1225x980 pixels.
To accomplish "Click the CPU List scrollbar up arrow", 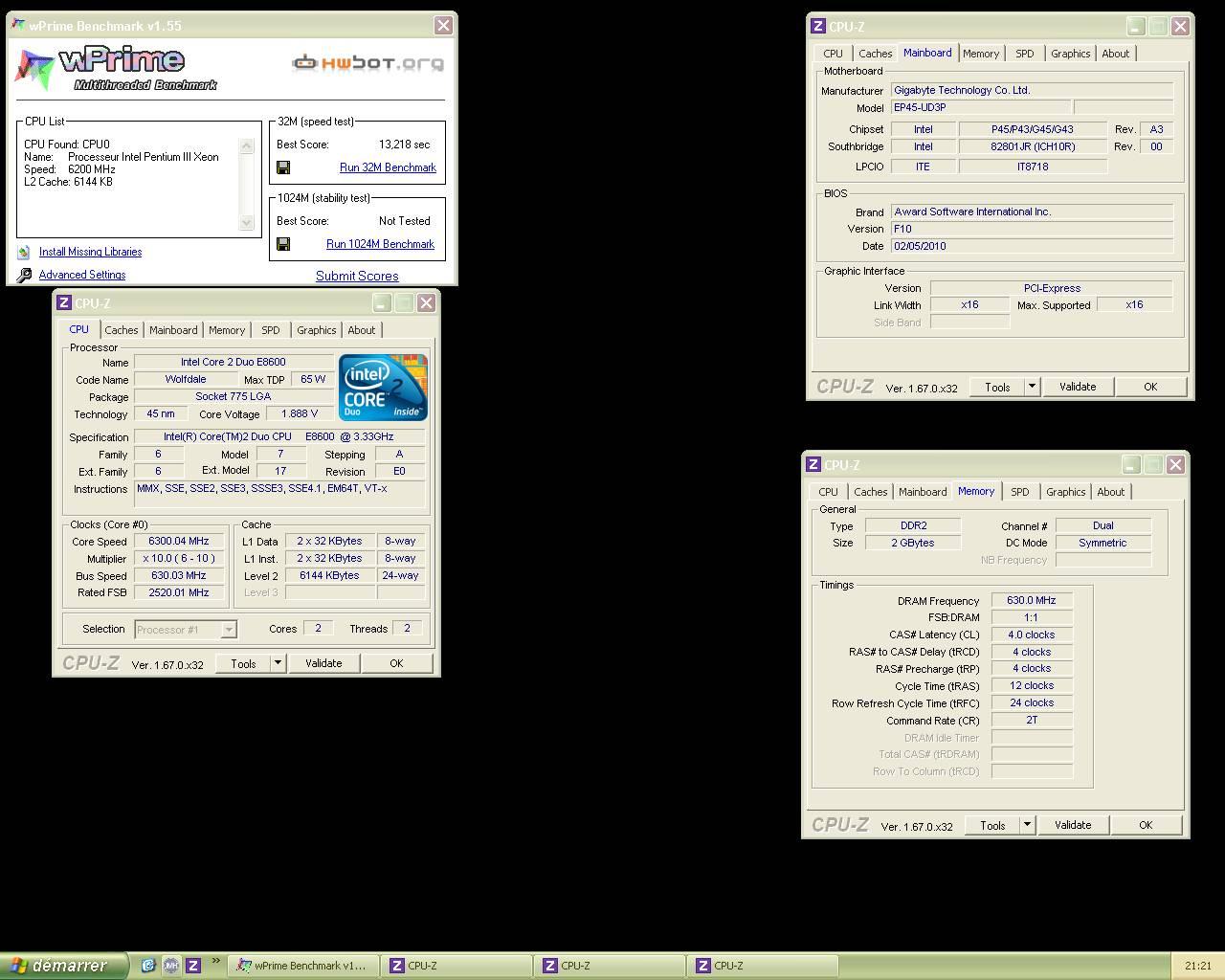I will pos(246,145).
